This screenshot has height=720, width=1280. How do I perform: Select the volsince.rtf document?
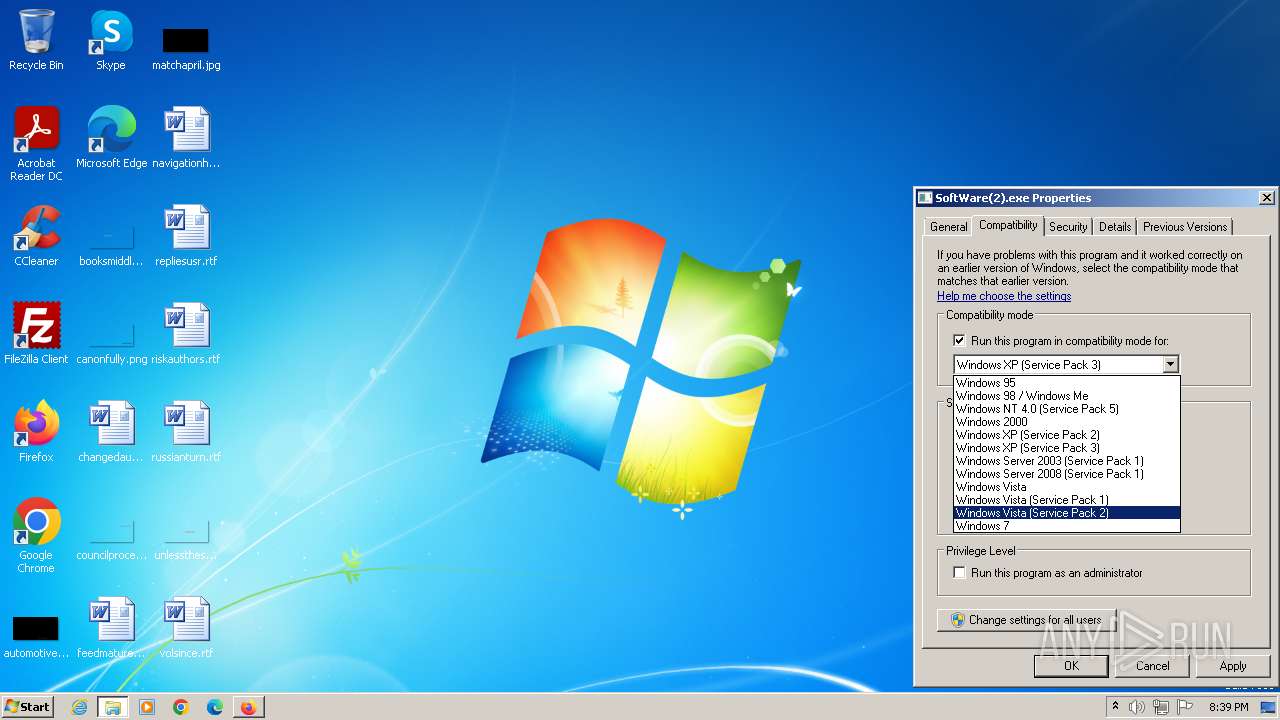(x=186, y=628)
